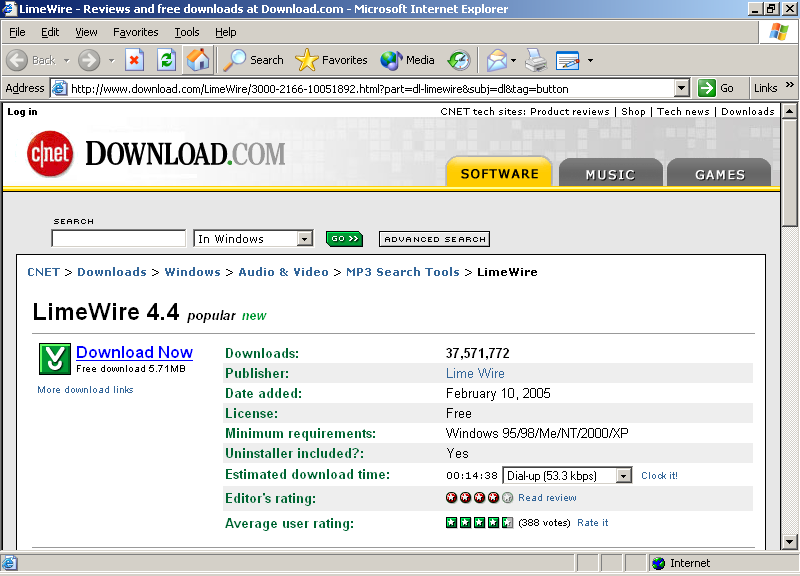Click the Log in link

22,112
